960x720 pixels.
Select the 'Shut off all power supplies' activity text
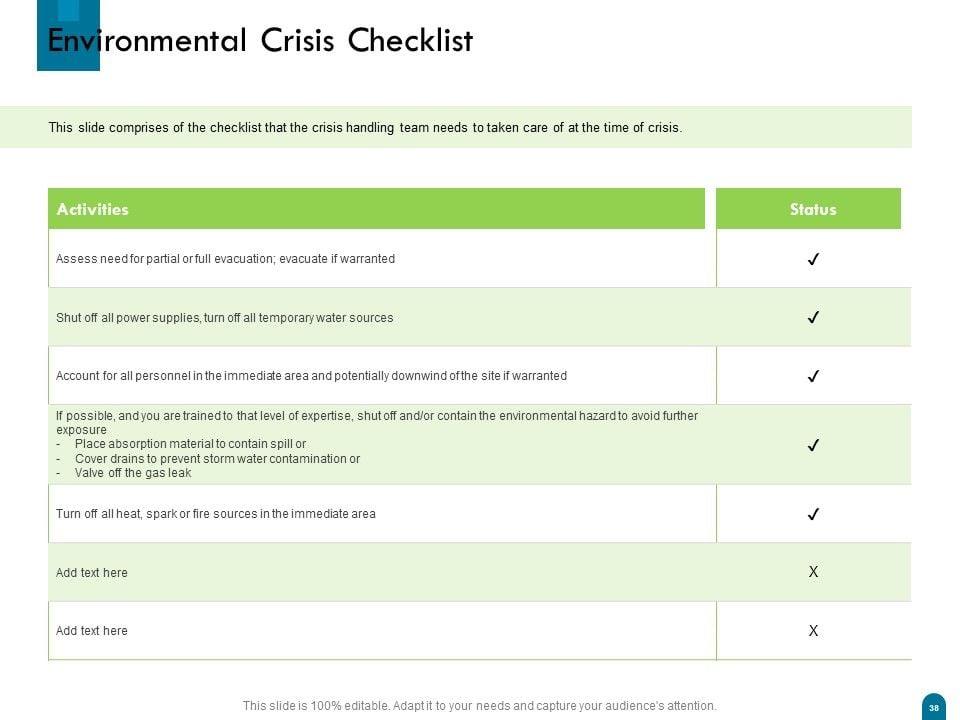point(224,318)
